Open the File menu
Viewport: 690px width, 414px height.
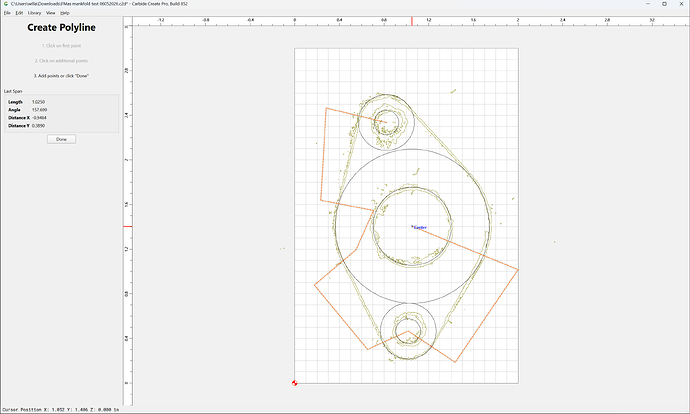pos(7,13)
